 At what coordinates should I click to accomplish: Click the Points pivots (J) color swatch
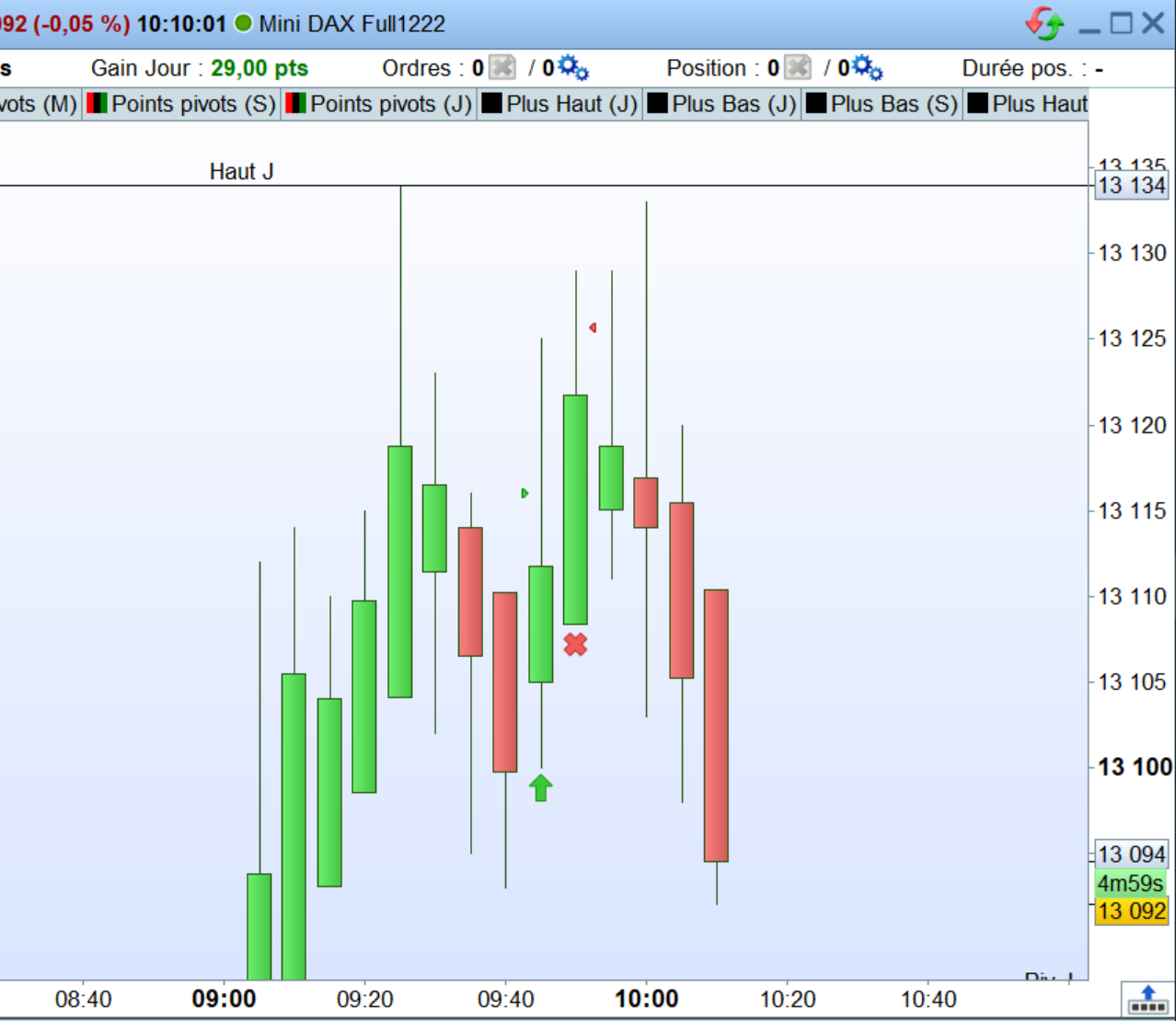(x=296, y=104)
